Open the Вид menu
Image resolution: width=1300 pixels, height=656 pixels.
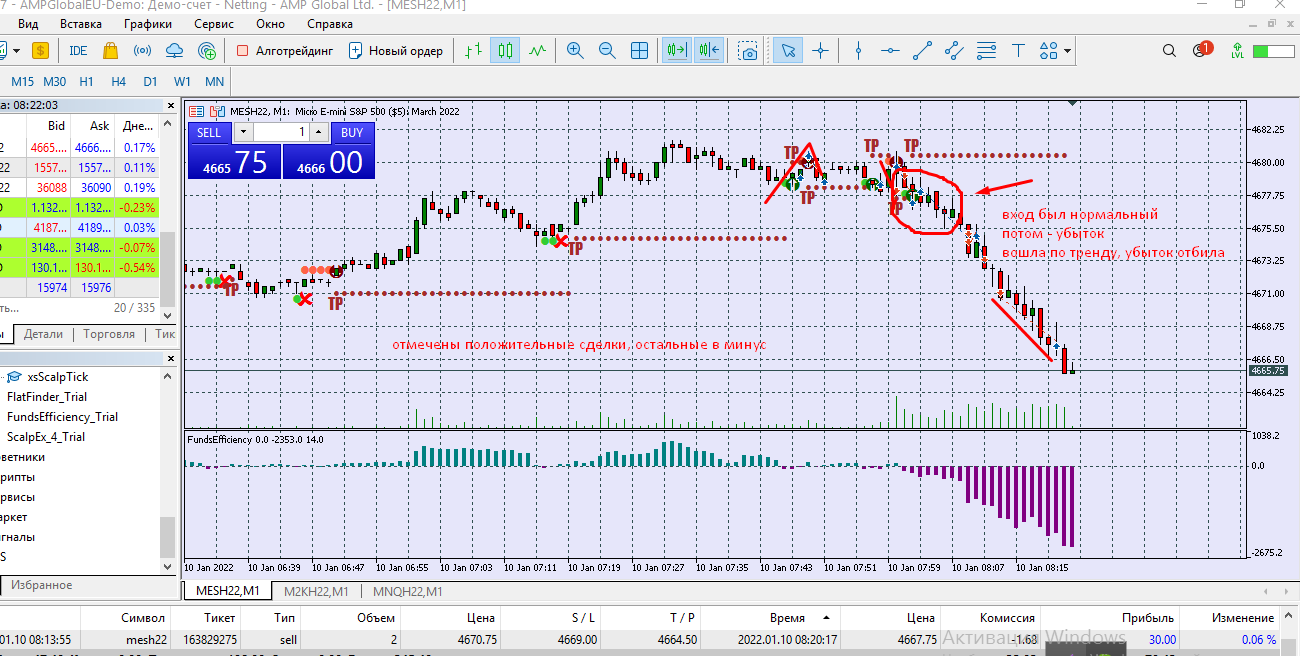pyautogui.click(x=29, y=23)
